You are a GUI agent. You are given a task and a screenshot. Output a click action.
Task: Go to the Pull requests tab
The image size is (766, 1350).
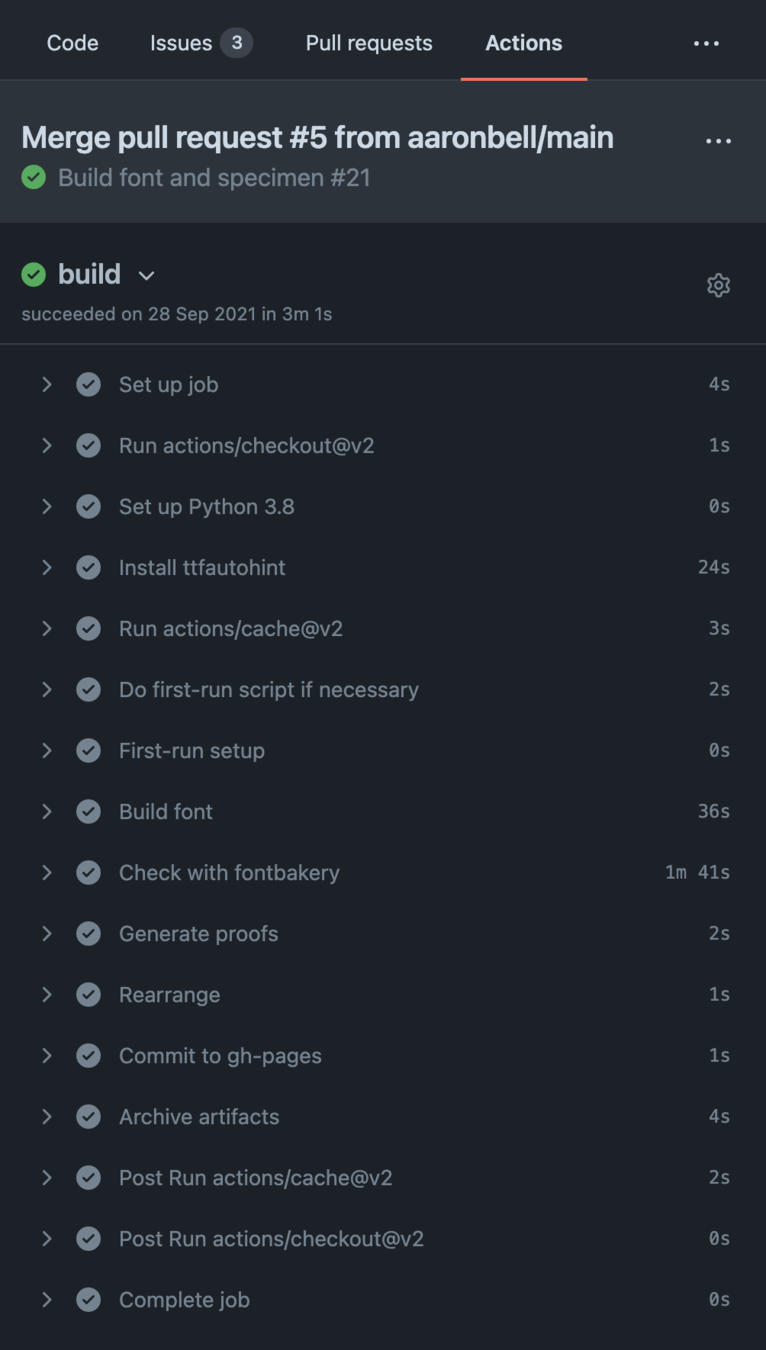click(369, 43)
